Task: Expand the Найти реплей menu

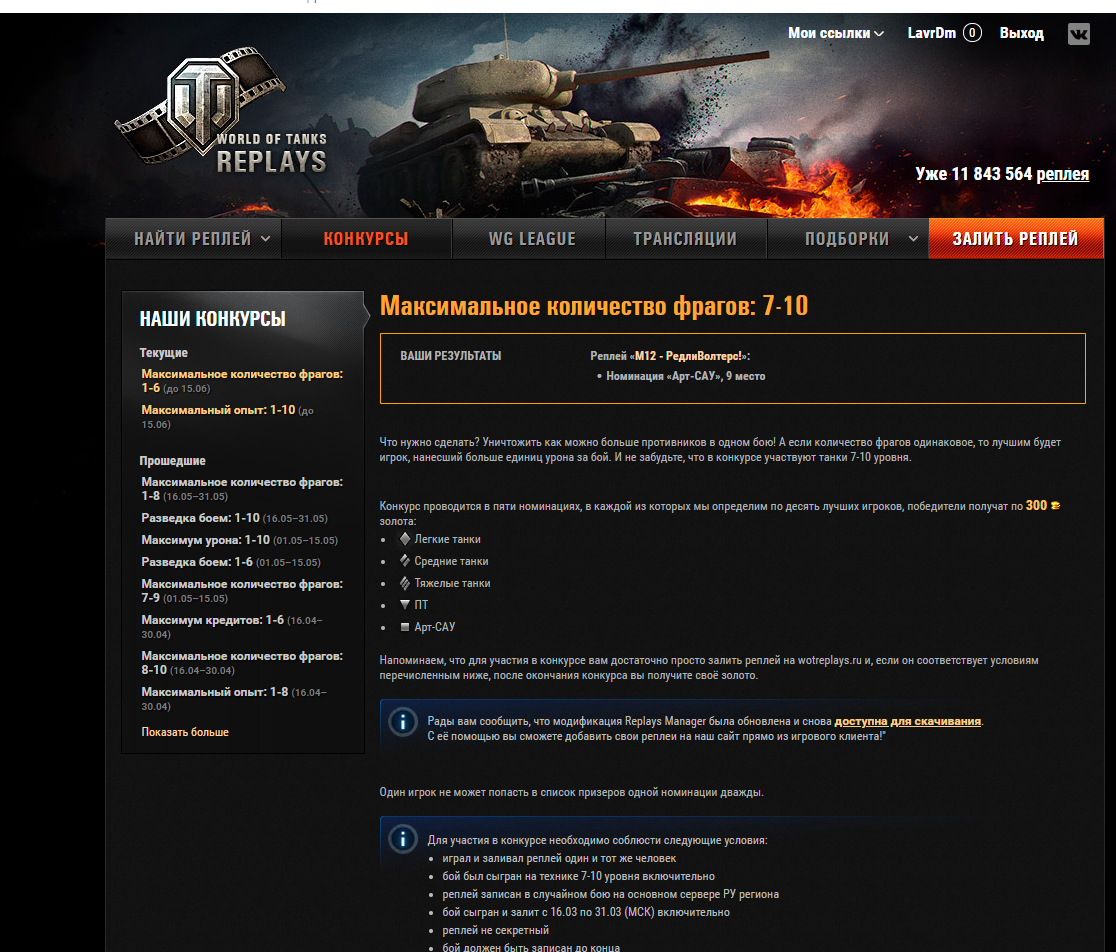Action: click(203, 239)
